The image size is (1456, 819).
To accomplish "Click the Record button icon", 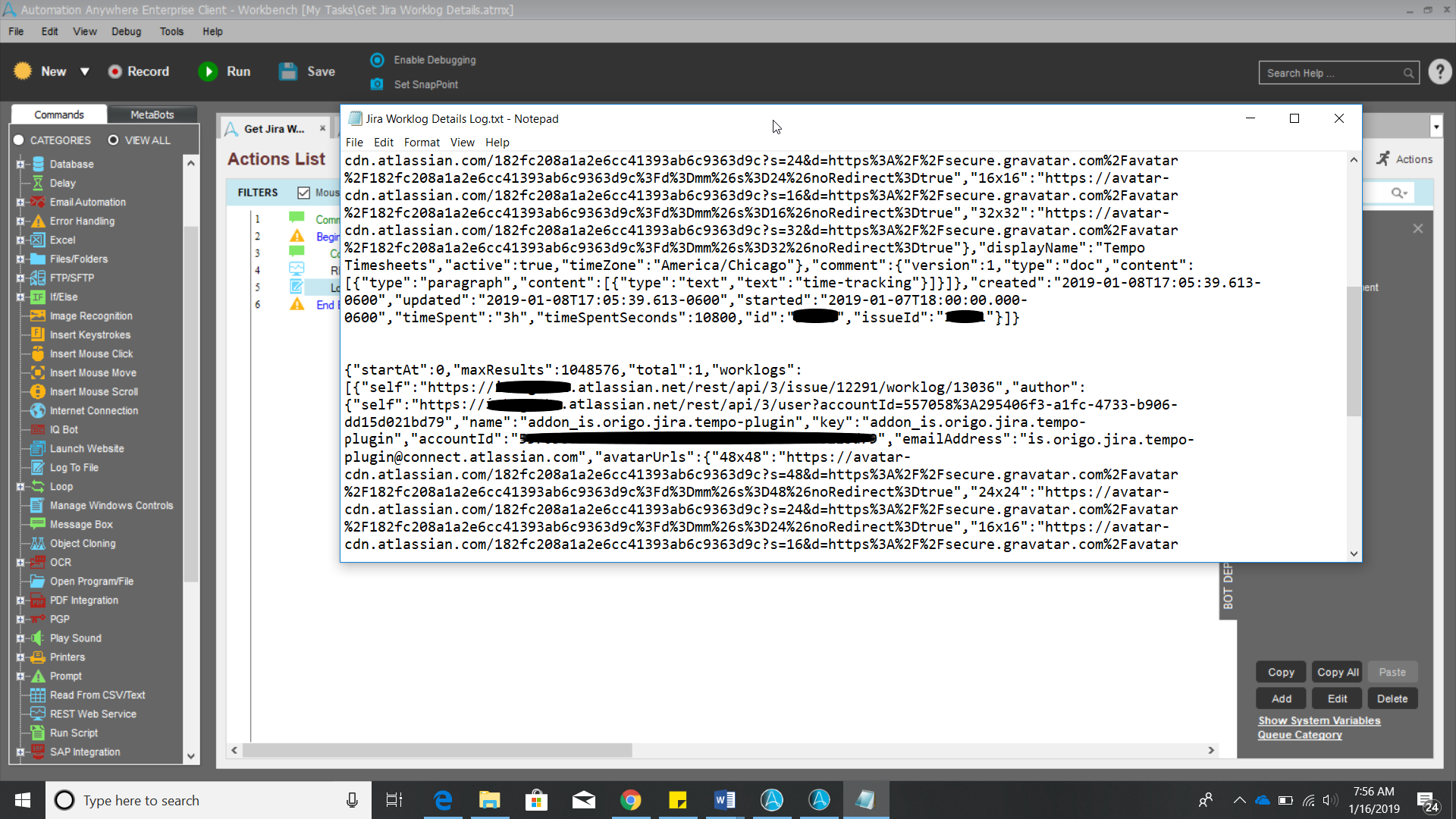I will [115, 71].
